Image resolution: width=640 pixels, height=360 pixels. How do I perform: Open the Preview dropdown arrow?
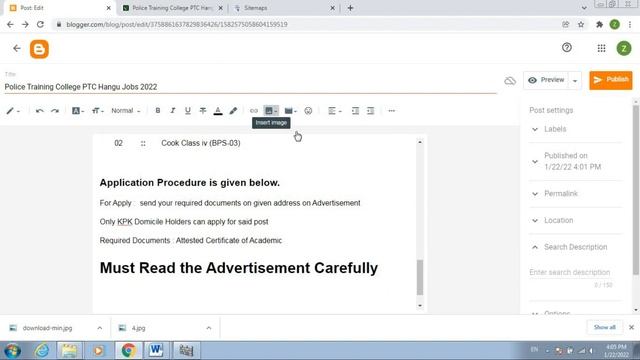click(575, 80)
